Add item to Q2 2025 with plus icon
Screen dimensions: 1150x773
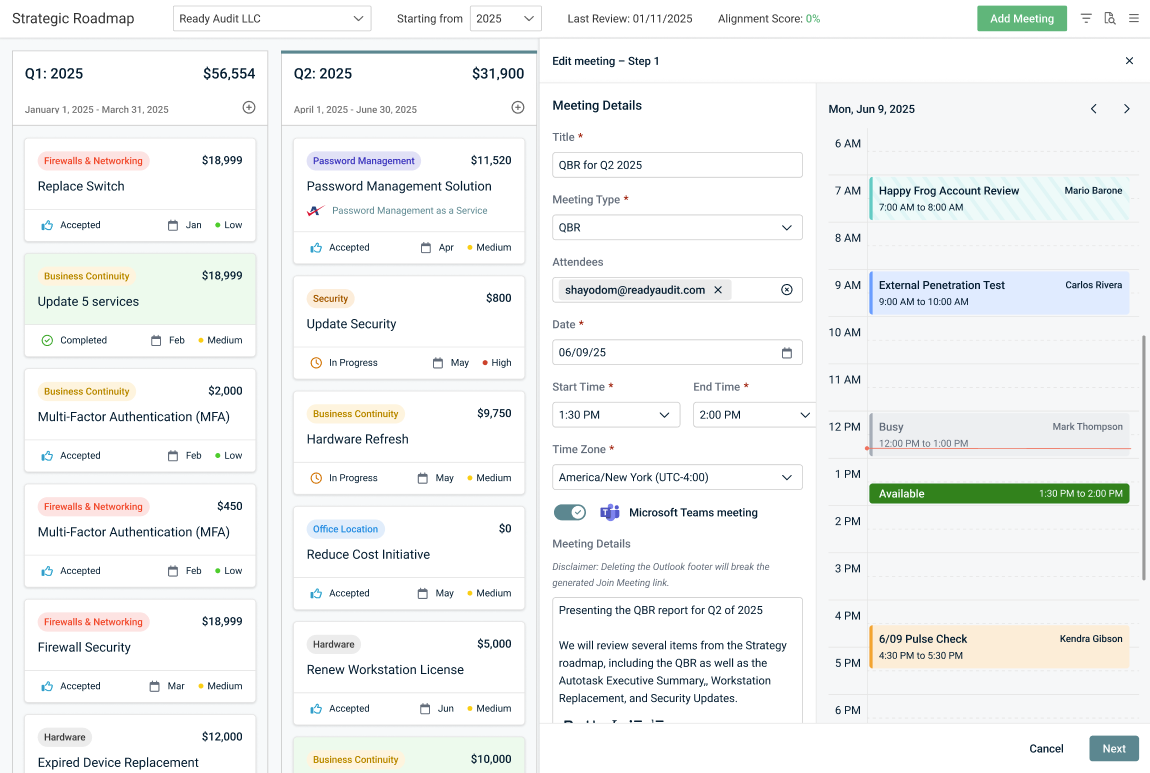pos(518,108)
